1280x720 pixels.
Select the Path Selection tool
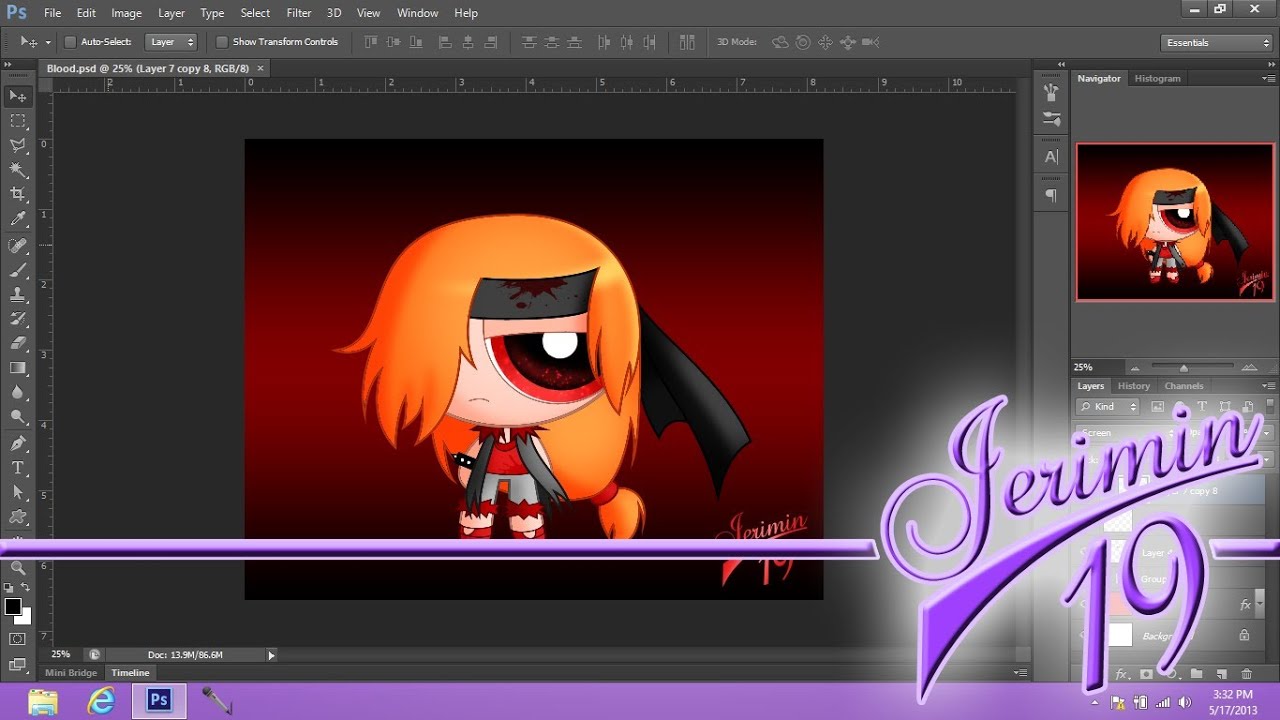[x=18, y=493]
